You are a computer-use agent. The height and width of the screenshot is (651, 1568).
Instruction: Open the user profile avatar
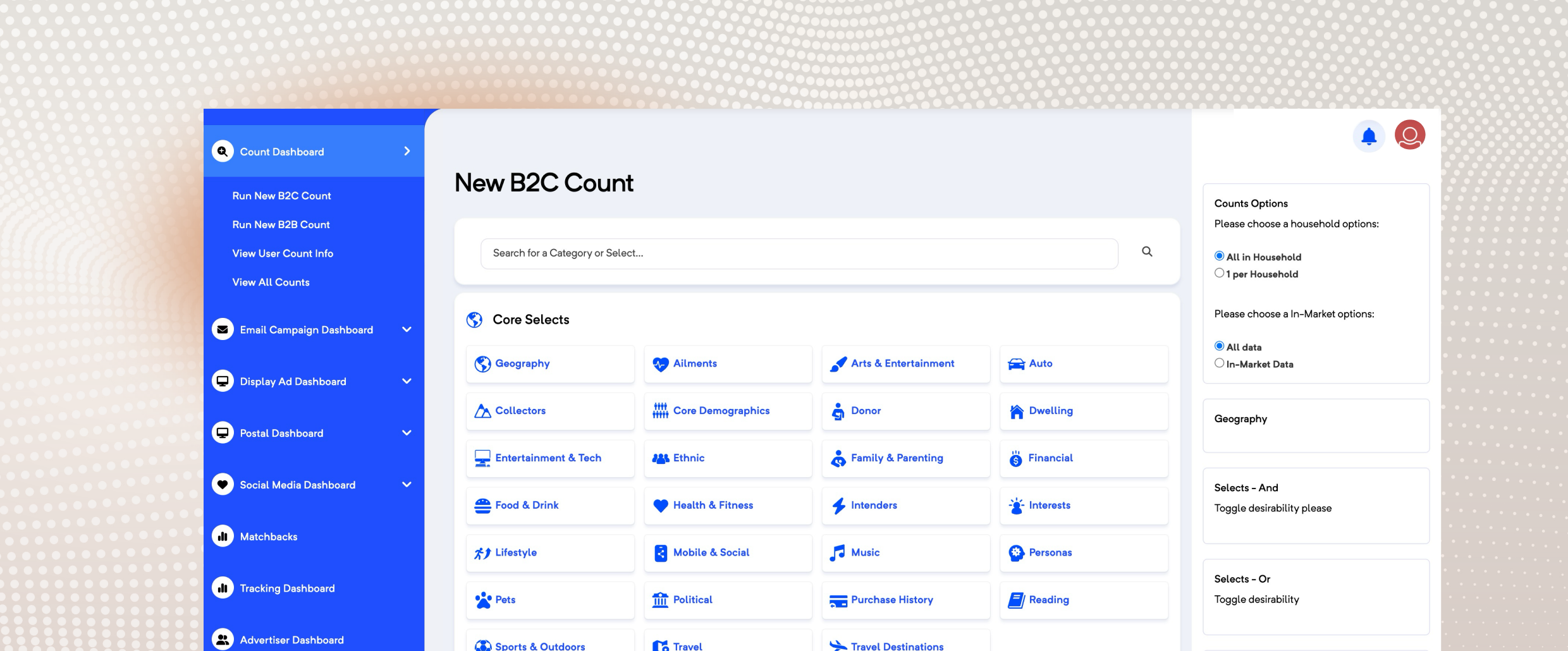(x=1410, y=135)
